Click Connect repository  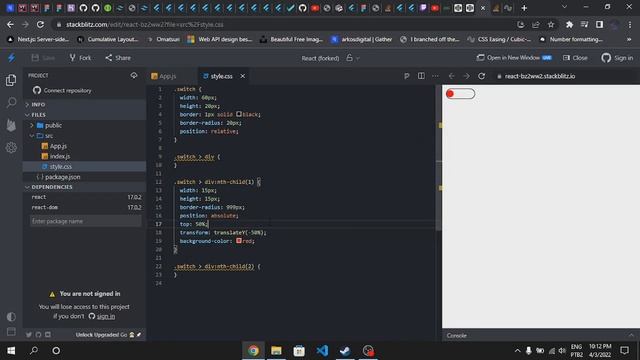coord(62,90)
